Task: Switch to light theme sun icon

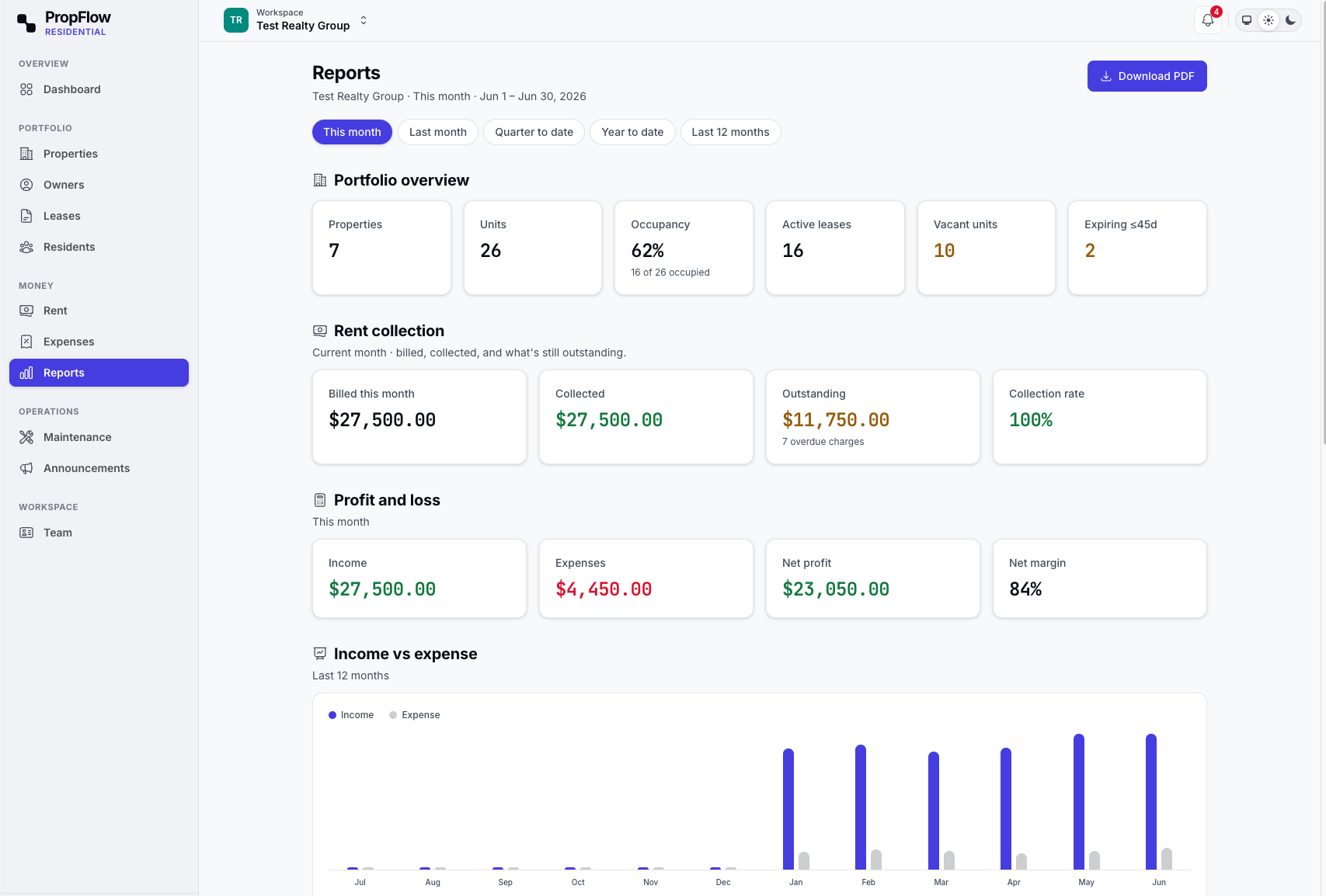Action: (x=1269, y=20)
